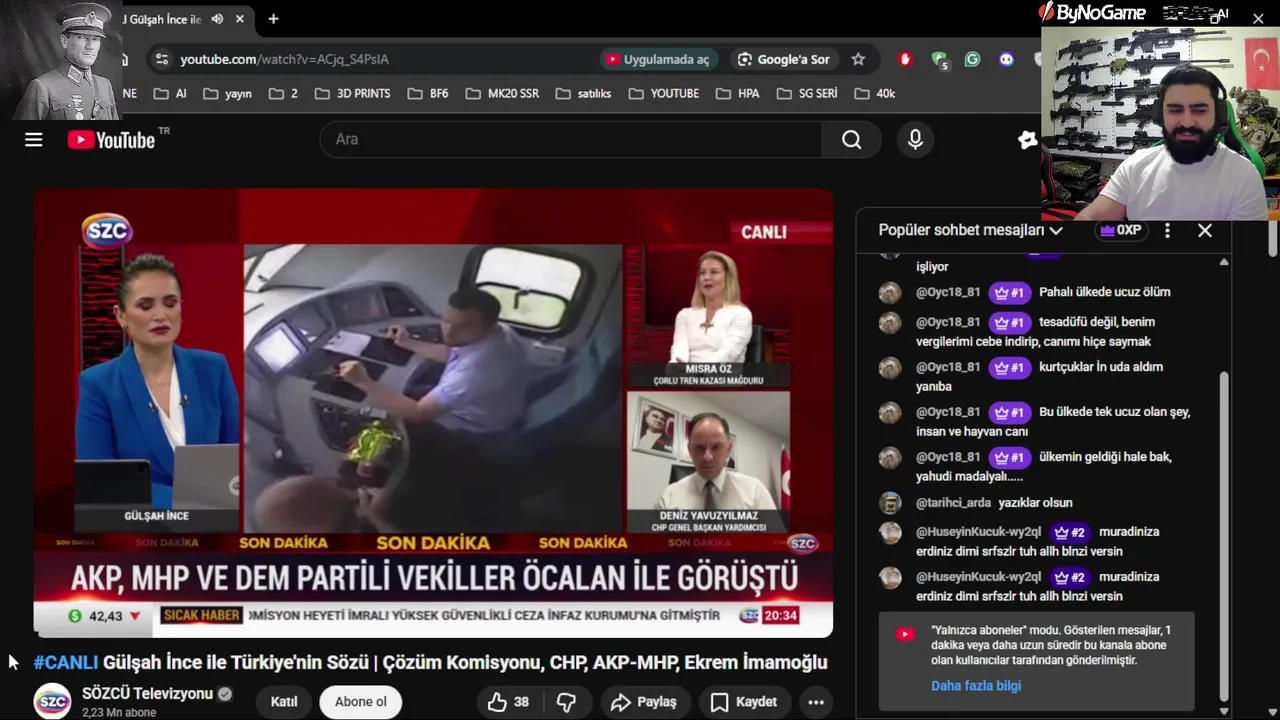Open the satılıks bookmark folder
1280x720 pixels.
click(583, 93)
